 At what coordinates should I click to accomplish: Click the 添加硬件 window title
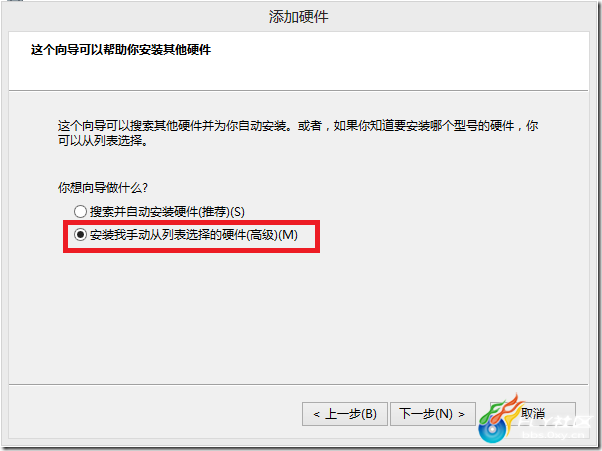pos(299,17)
